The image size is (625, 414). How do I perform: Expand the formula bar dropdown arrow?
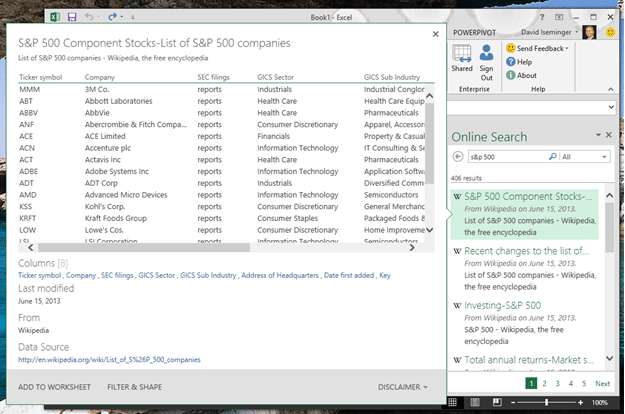point(611,107)
